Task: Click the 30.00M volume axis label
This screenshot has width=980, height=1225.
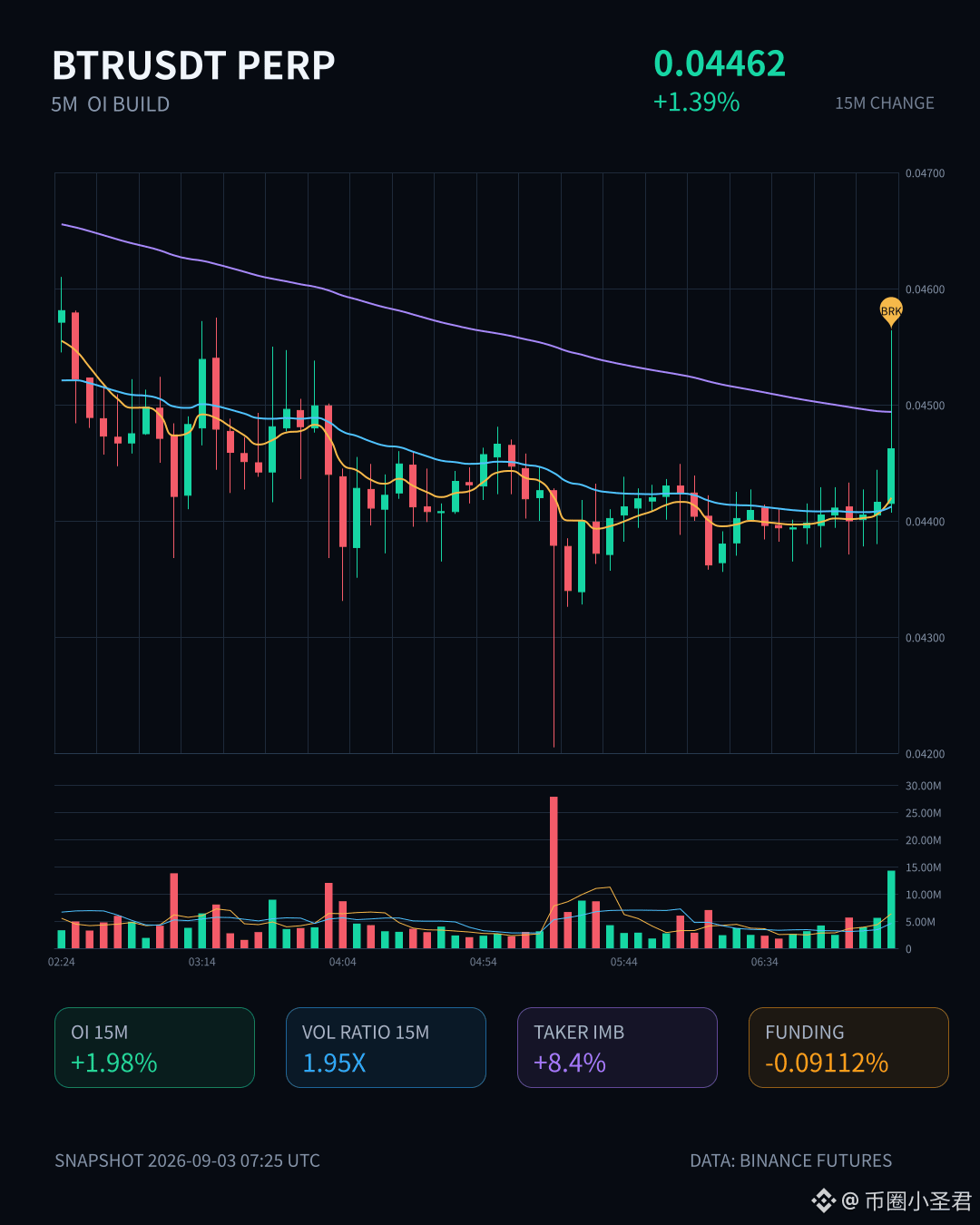Action: (x=923, y=786)
